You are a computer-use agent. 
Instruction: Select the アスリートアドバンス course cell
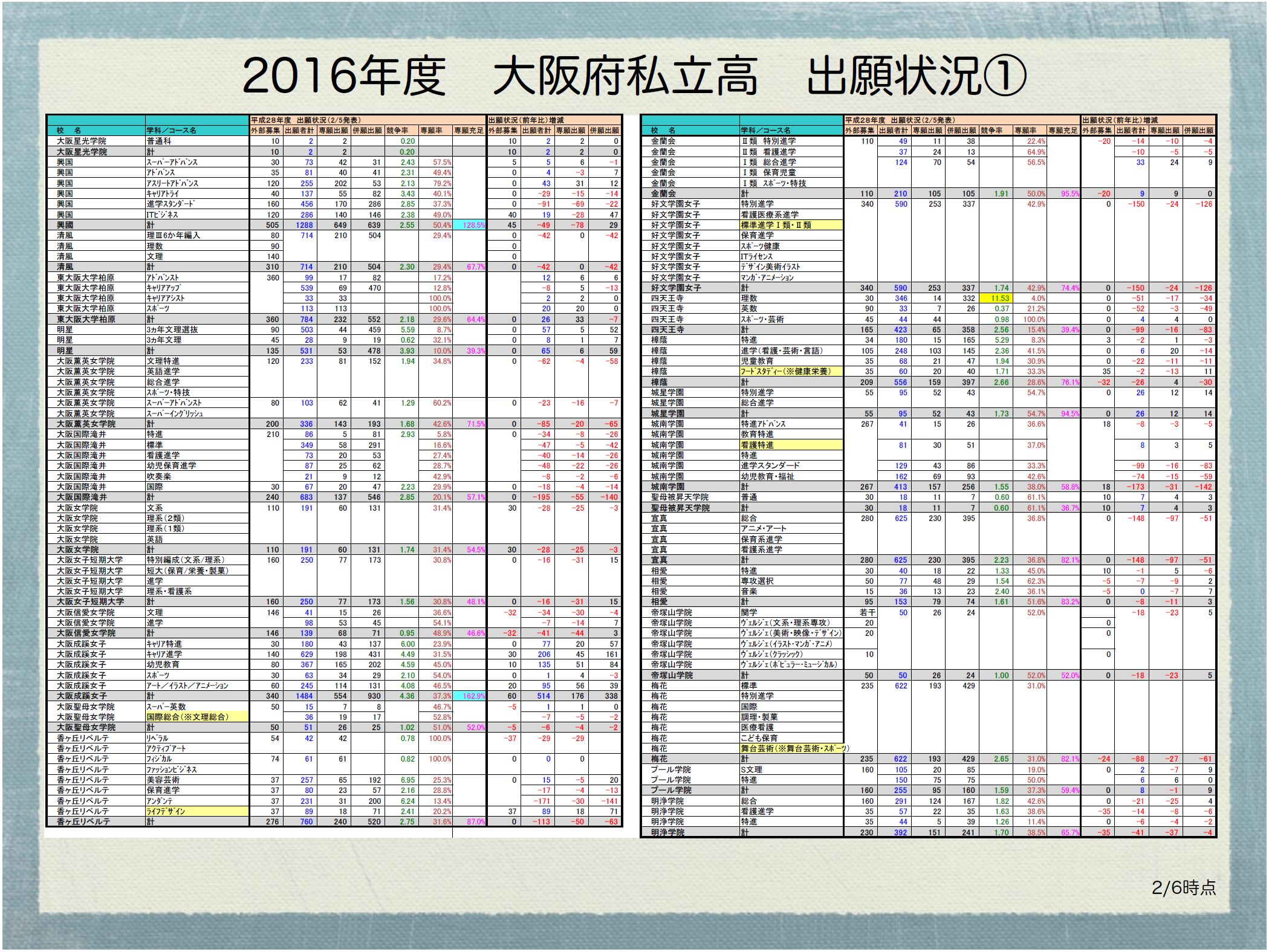(x=197, y=183)
